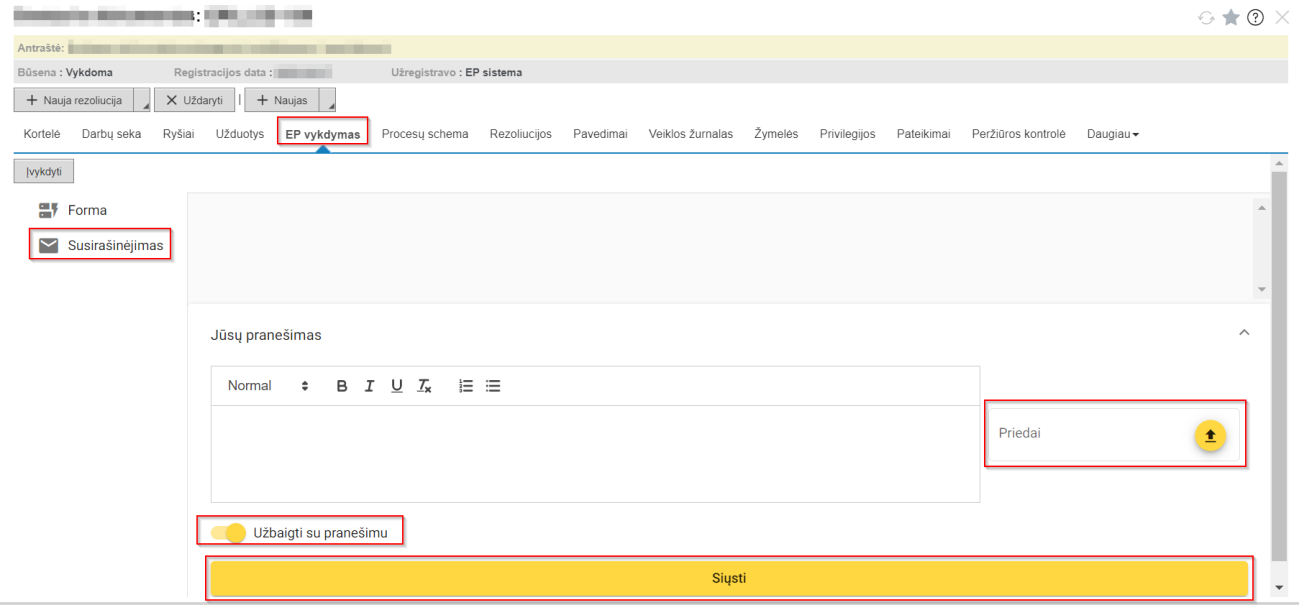
Task: Click the Bold formatting icon
Action: pos(342,386)
